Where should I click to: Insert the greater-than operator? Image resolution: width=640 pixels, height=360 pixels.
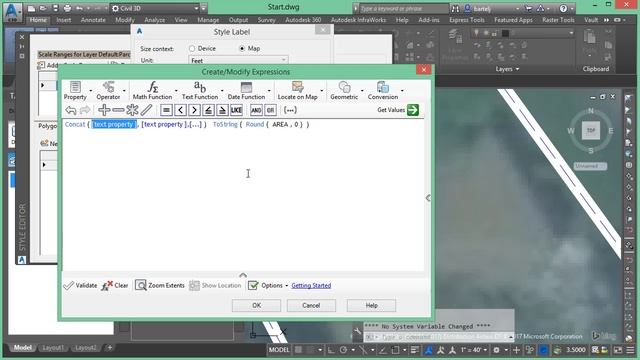[x=194, y=110]
